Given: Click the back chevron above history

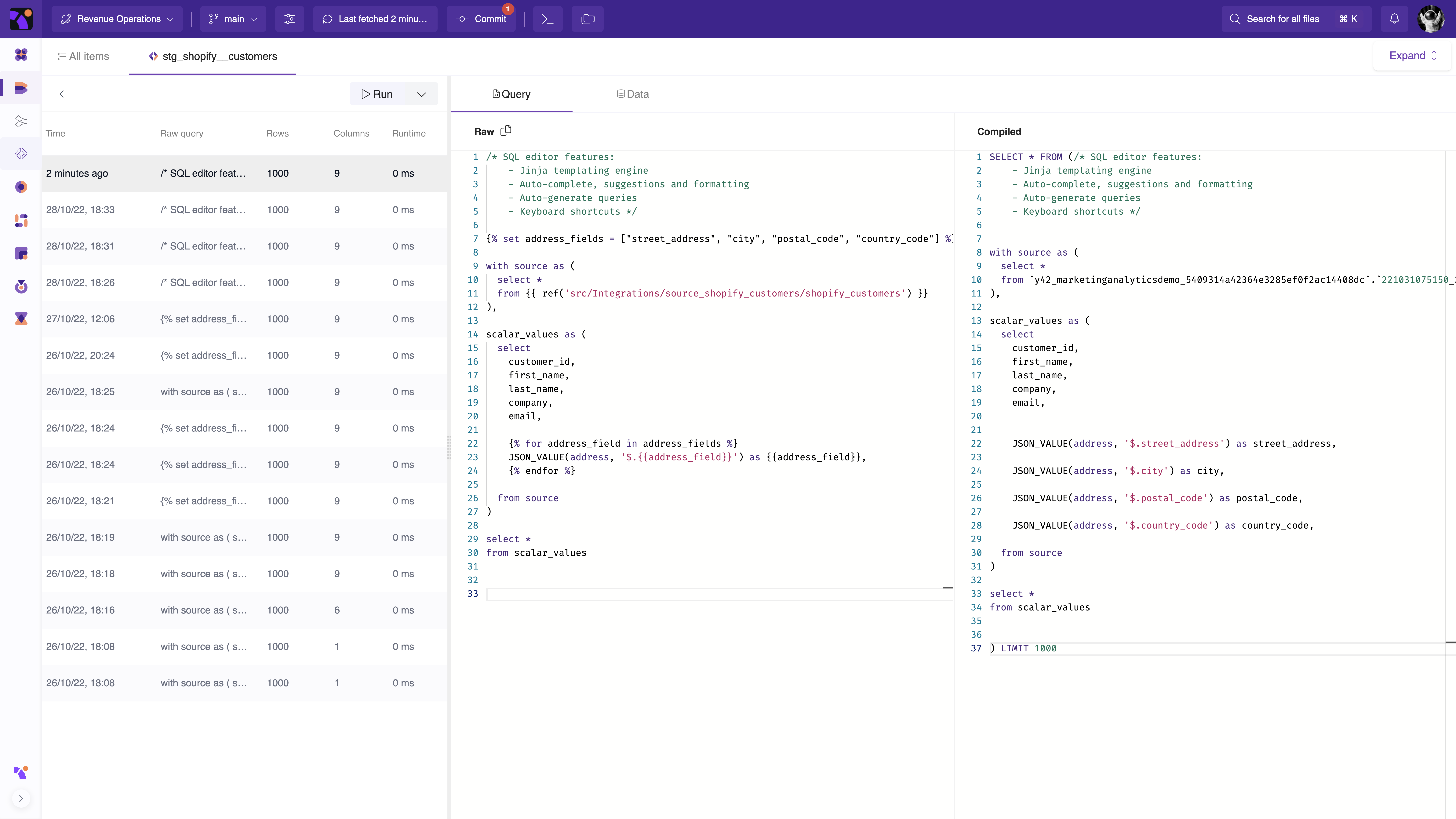Looking at the screenshot, I should tap(62, 94).
